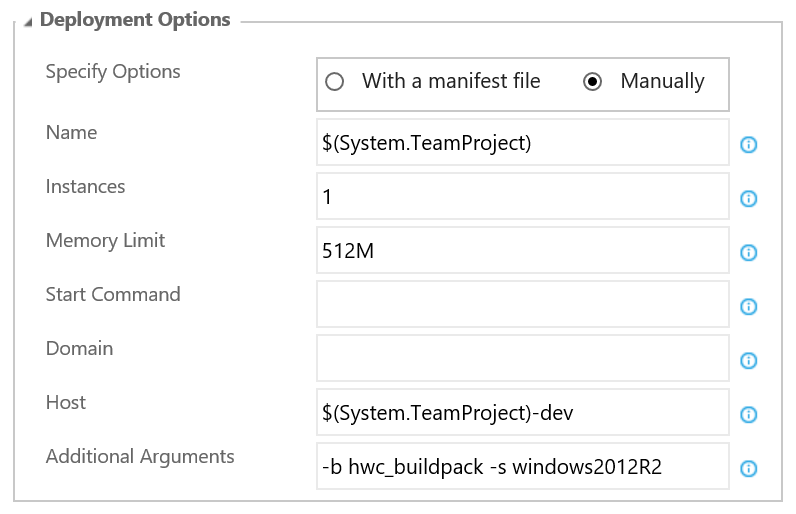Show info tooltip for Domain field
Image resolution: width=796 pixels, height=514 pixels.
pos(749,361)
